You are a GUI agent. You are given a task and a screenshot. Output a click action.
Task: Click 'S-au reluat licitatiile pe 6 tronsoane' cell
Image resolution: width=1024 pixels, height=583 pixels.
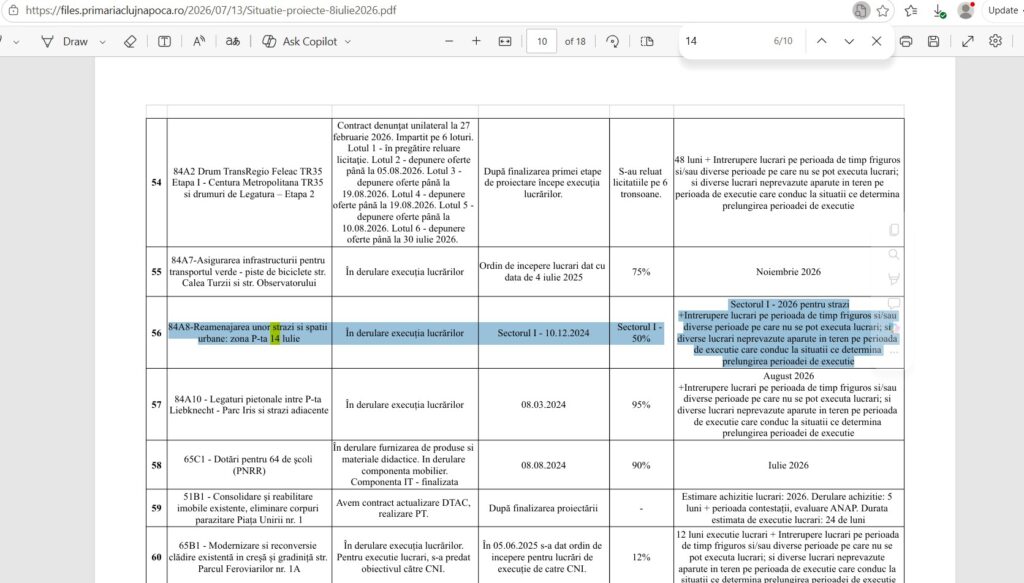click(641, 183)
